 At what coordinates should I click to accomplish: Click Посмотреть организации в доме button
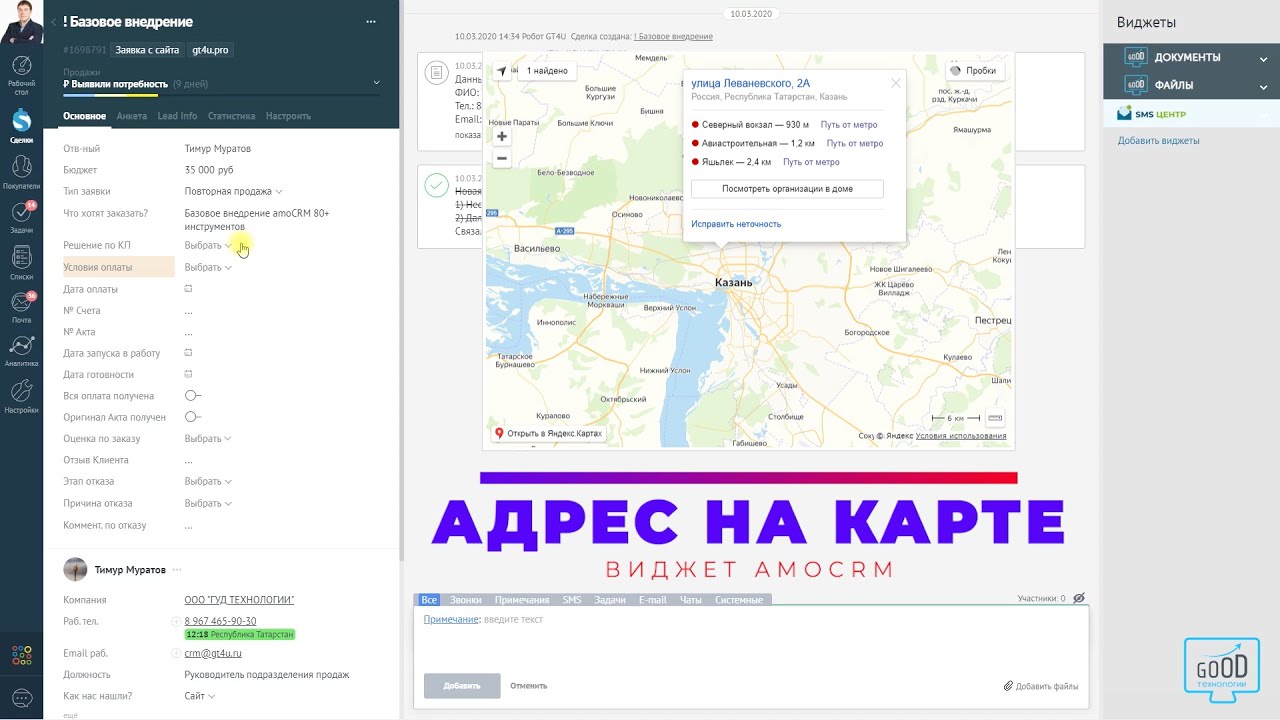pyautogui.click(x=787, y=189)
